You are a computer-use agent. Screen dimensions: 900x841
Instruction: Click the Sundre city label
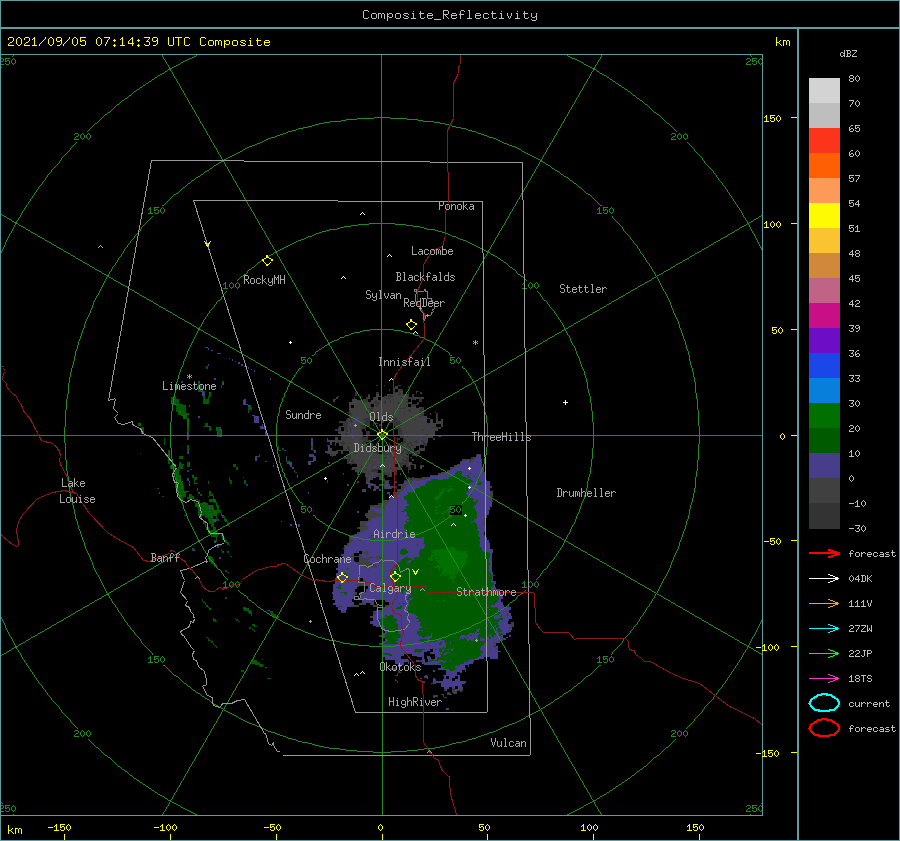303,414
